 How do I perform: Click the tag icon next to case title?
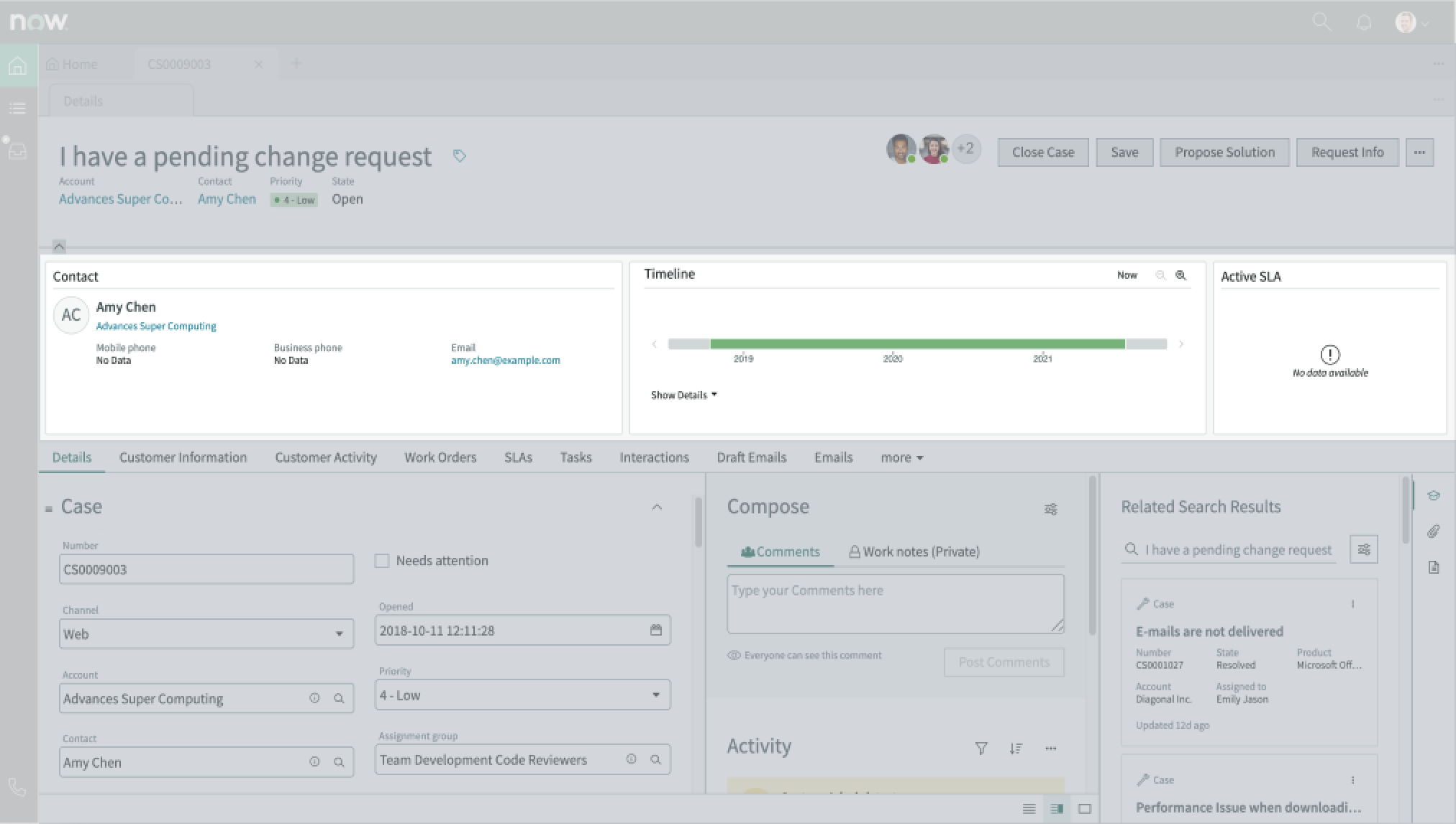pos(460,155)
